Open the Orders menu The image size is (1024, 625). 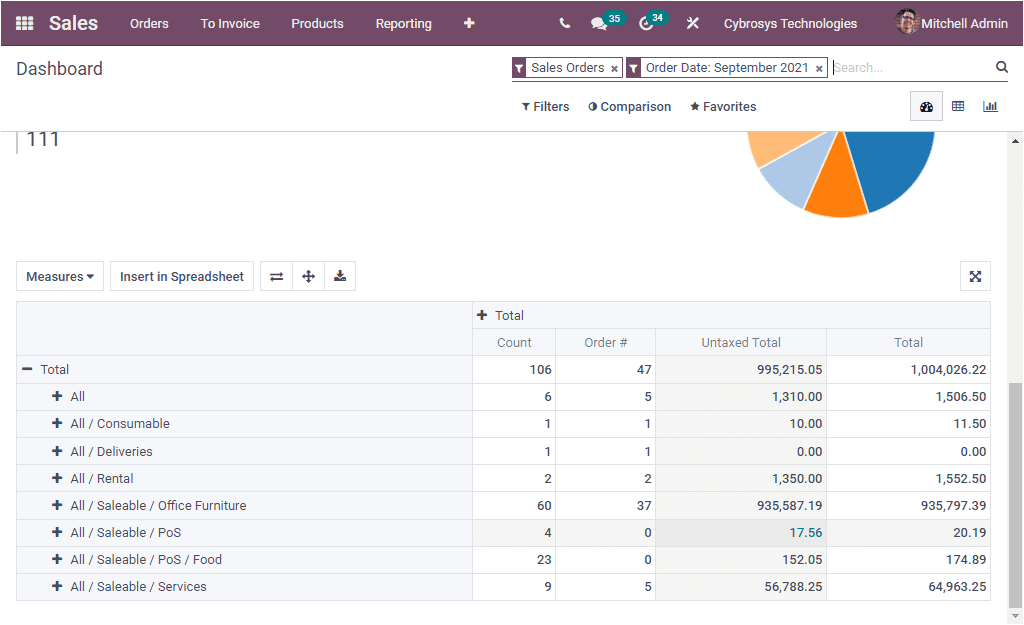point(149,23)
